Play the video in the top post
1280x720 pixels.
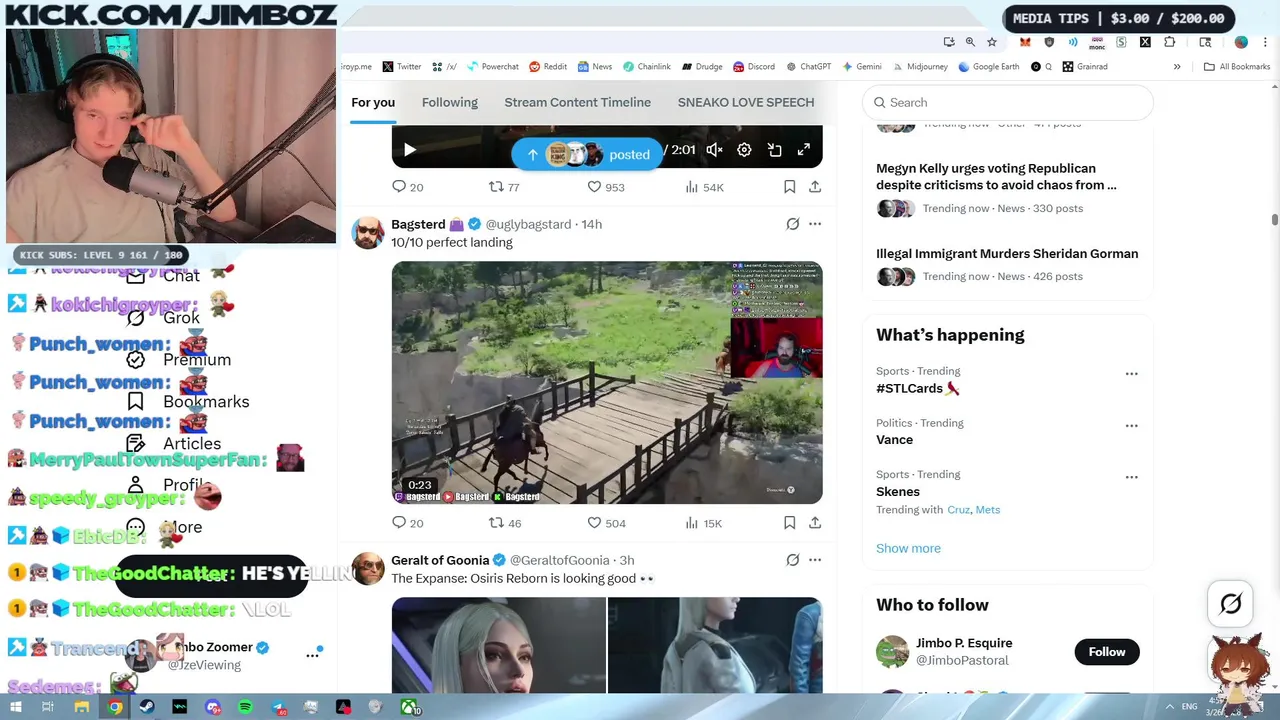409,150
